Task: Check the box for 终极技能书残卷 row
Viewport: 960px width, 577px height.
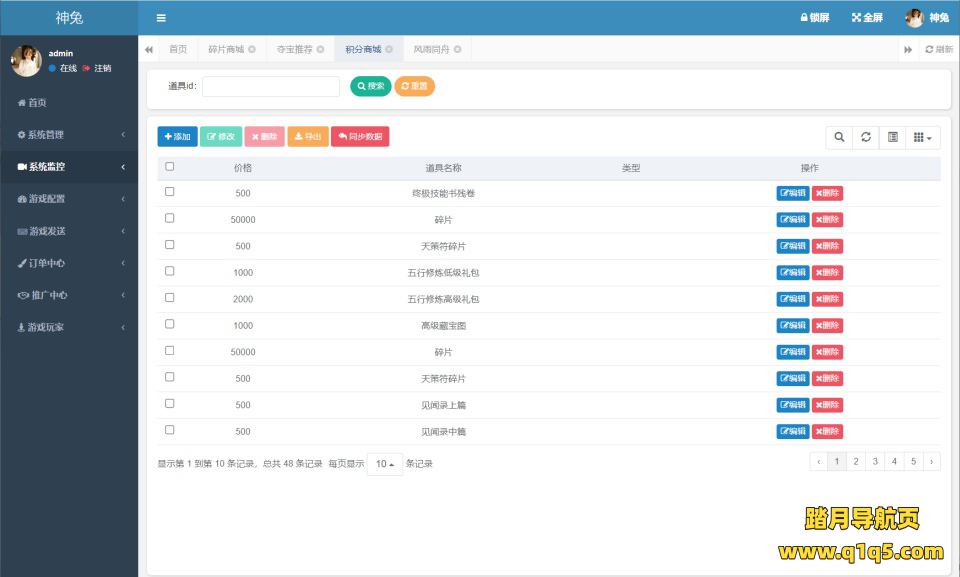Action: click(169, 192)
